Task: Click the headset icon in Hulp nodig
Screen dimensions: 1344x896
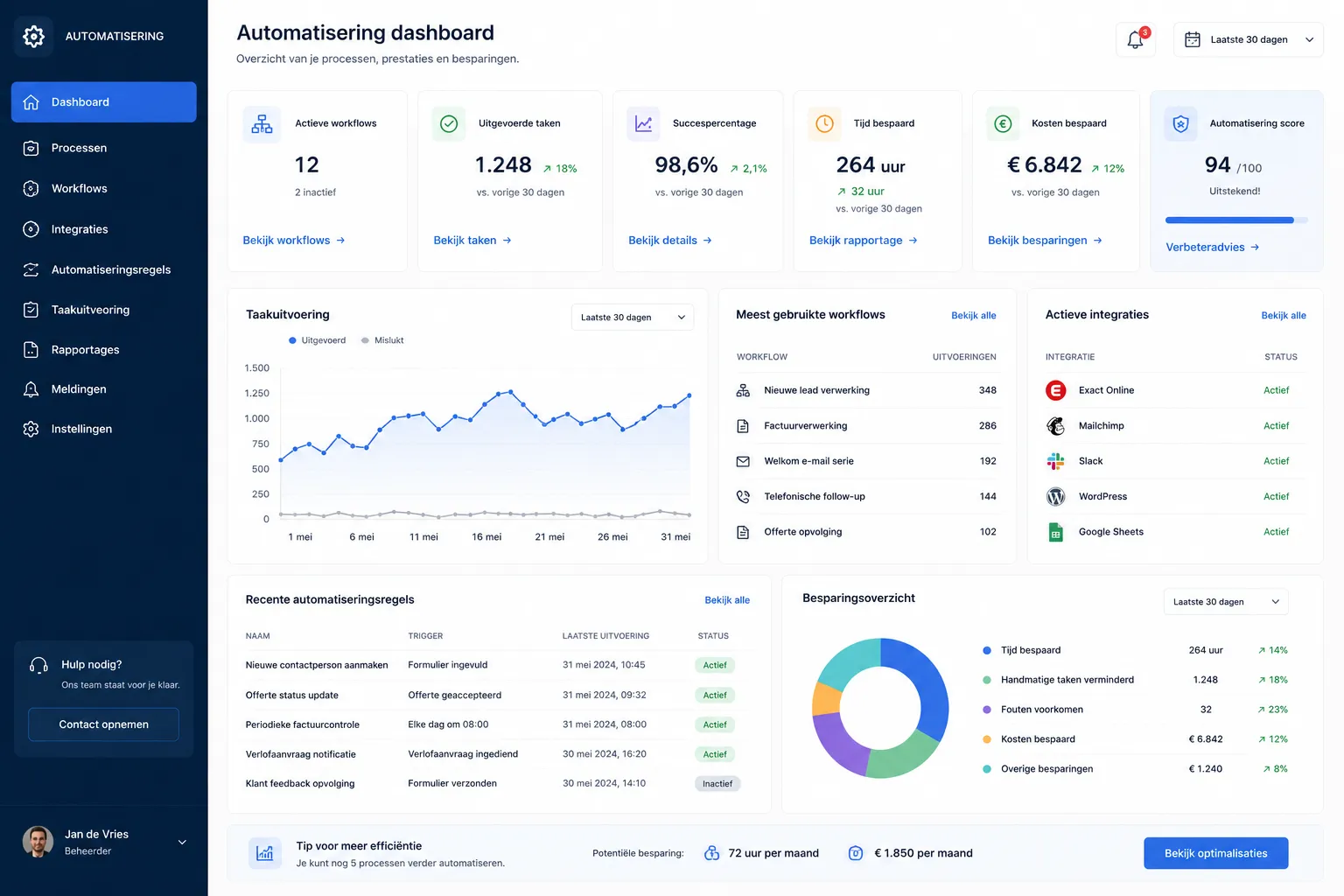Action: coord(38,666)
